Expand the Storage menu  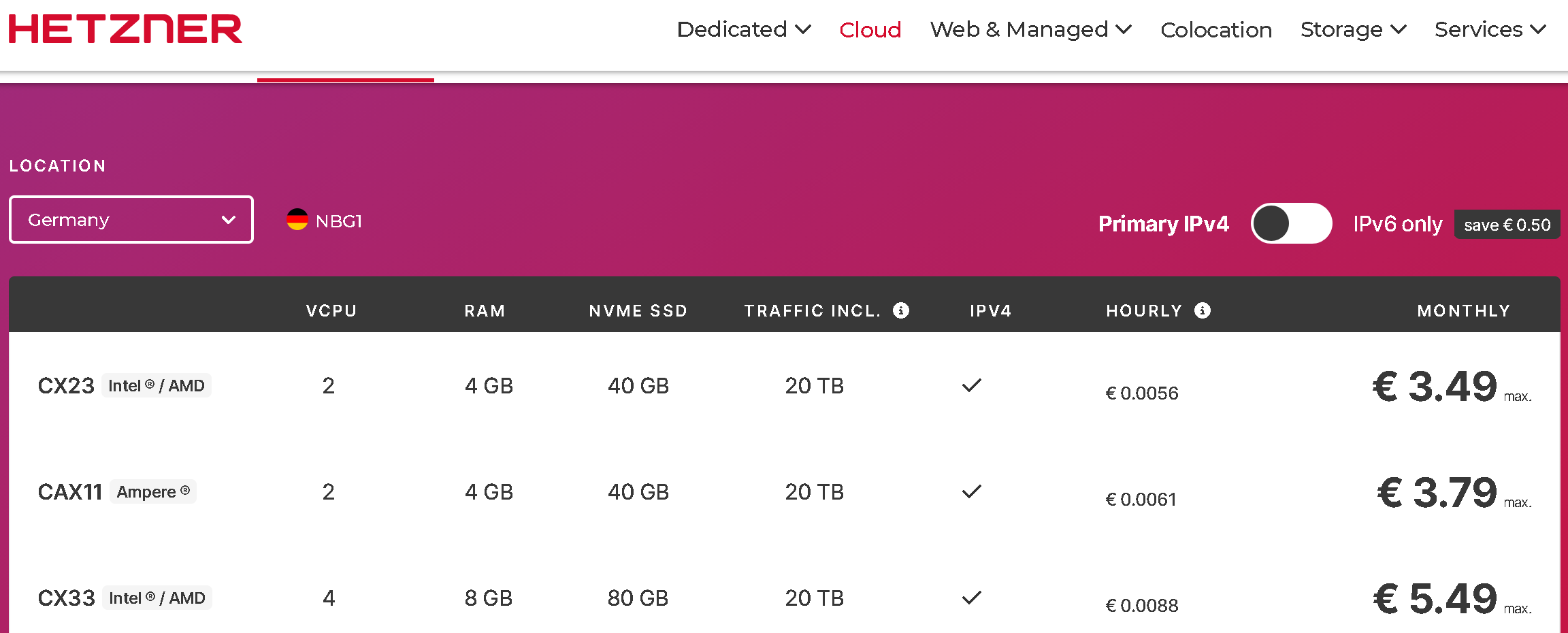pos(1353,29)
